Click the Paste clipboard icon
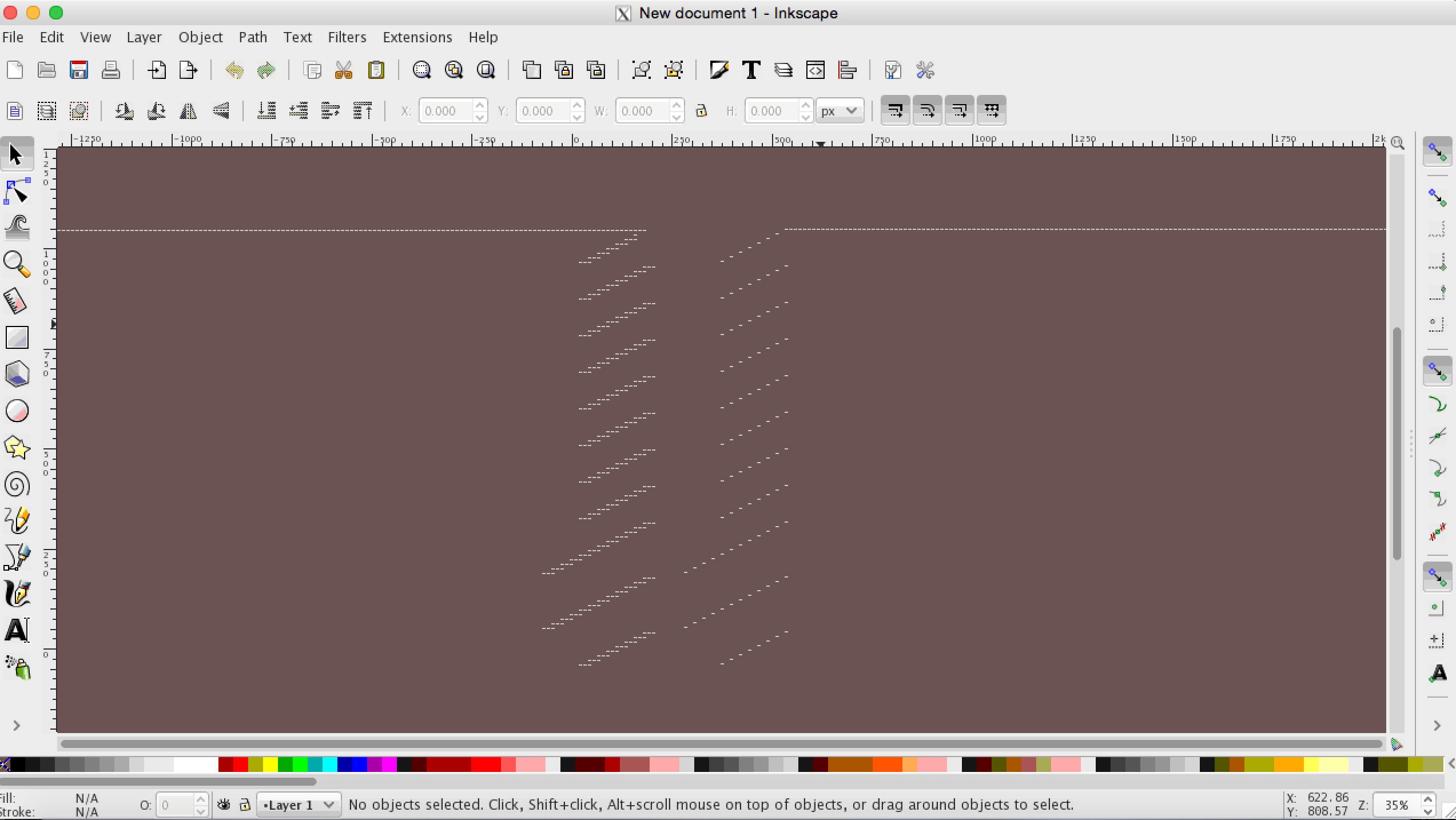Screen dimensions: 1456x820 (376, 70)
